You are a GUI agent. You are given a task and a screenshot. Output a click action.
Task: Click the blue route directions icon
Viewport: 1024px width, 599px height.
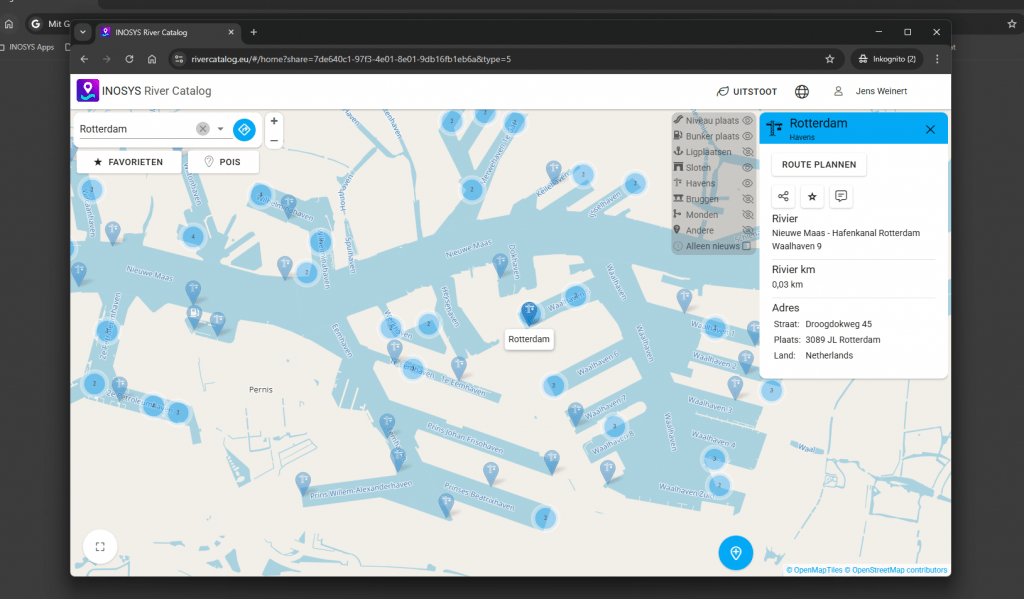pyautogui.click(x=244, y=129)
